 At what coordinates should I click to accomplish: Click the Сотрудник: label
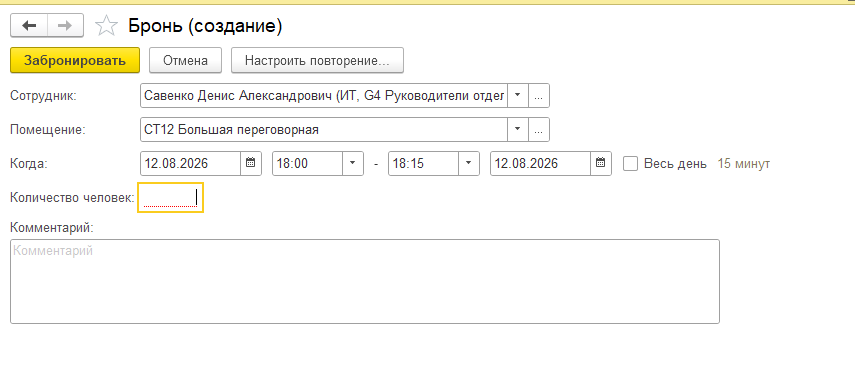tap(44, 96)
